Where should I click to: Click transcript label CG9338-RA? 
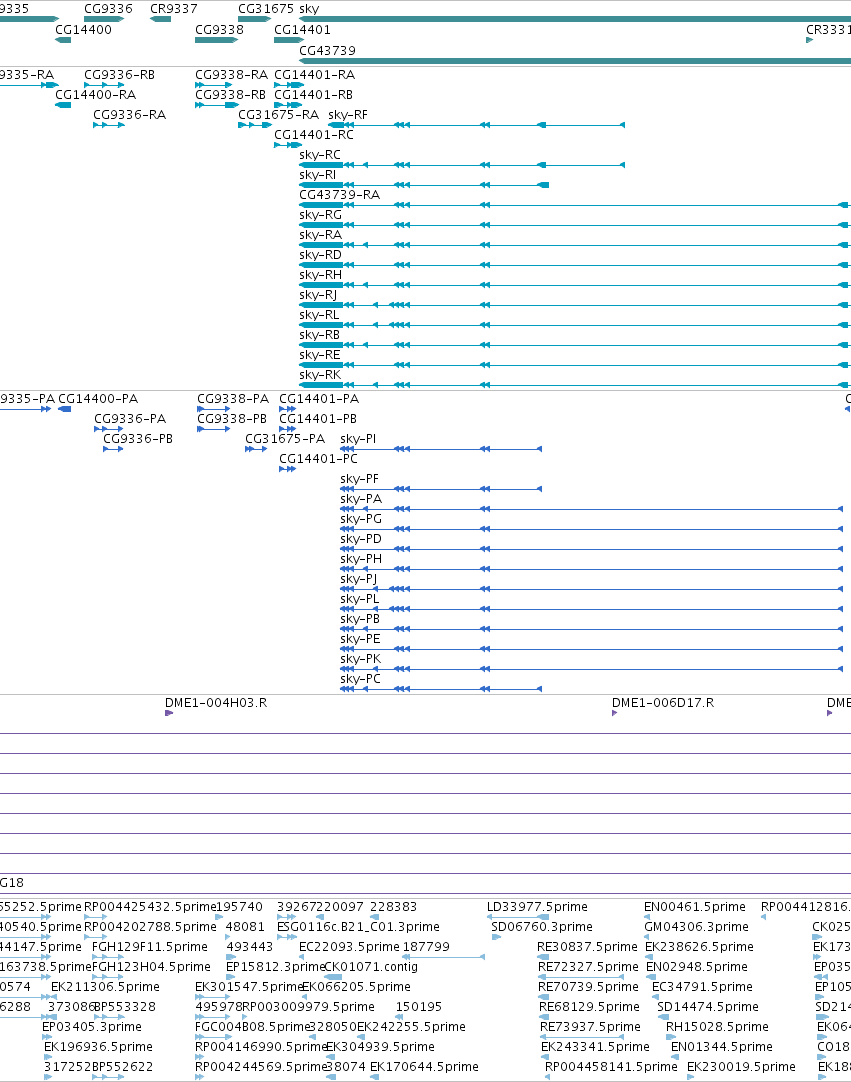pos(231,75)
